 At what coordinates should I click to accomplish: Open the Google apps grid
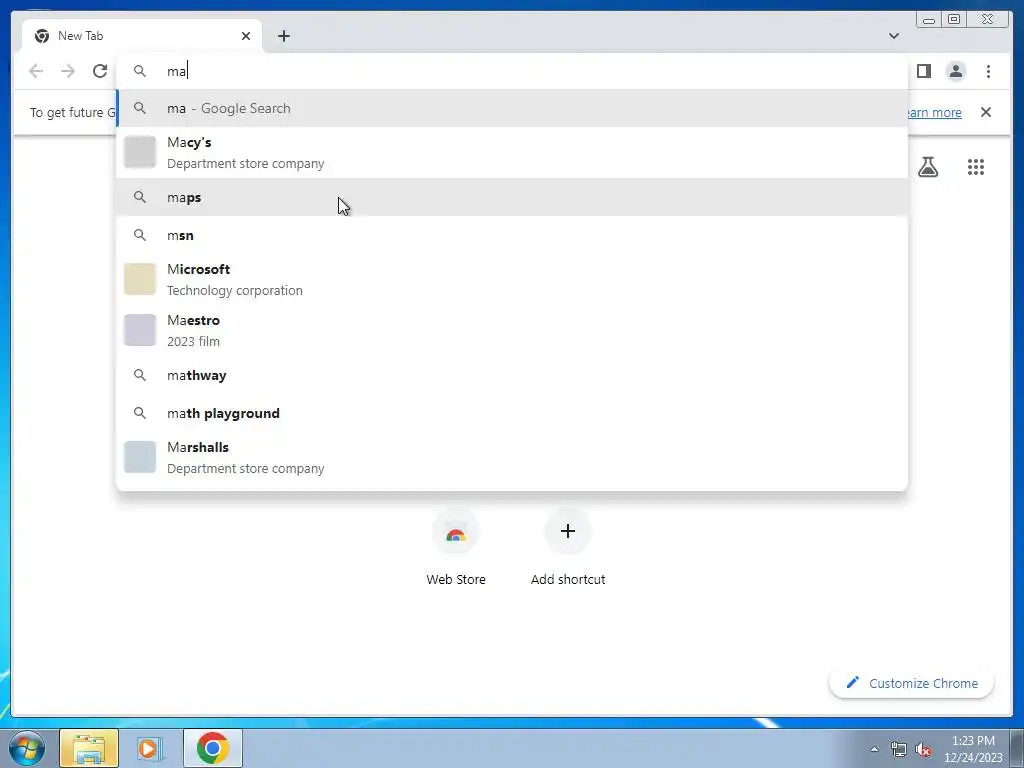click(x=976, y=167)
